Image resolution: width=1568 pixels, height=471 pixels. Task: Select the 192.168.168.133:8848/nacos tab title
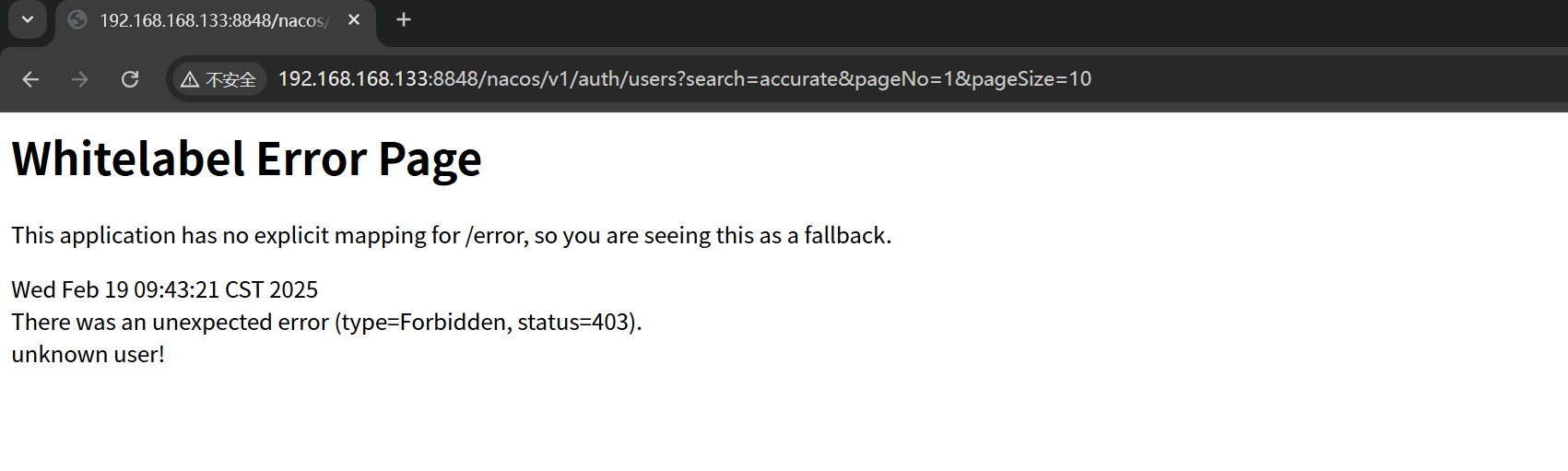click(x=212, y=20)
